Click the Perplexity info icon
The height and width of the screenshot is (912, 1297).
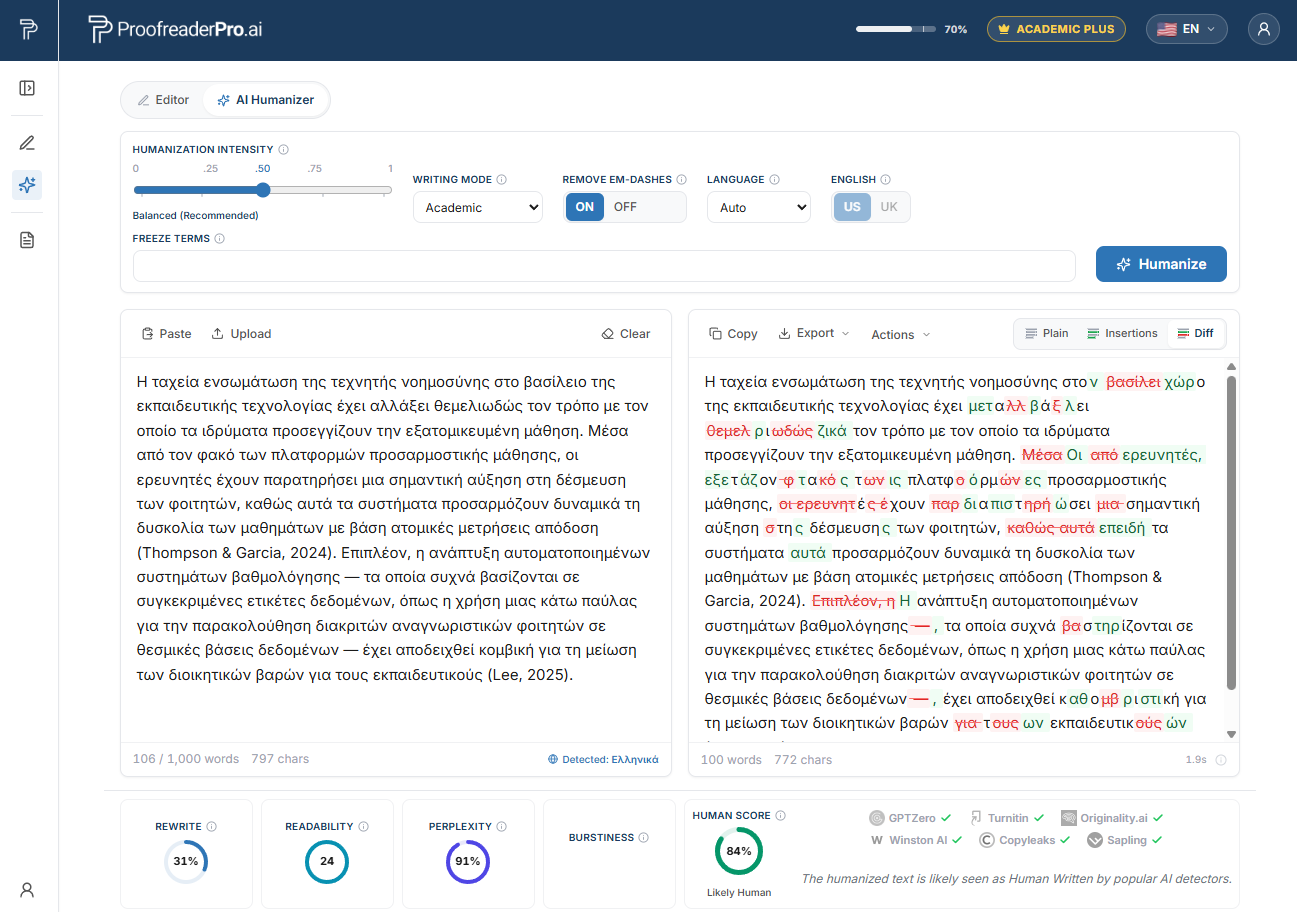pos(501,827)
